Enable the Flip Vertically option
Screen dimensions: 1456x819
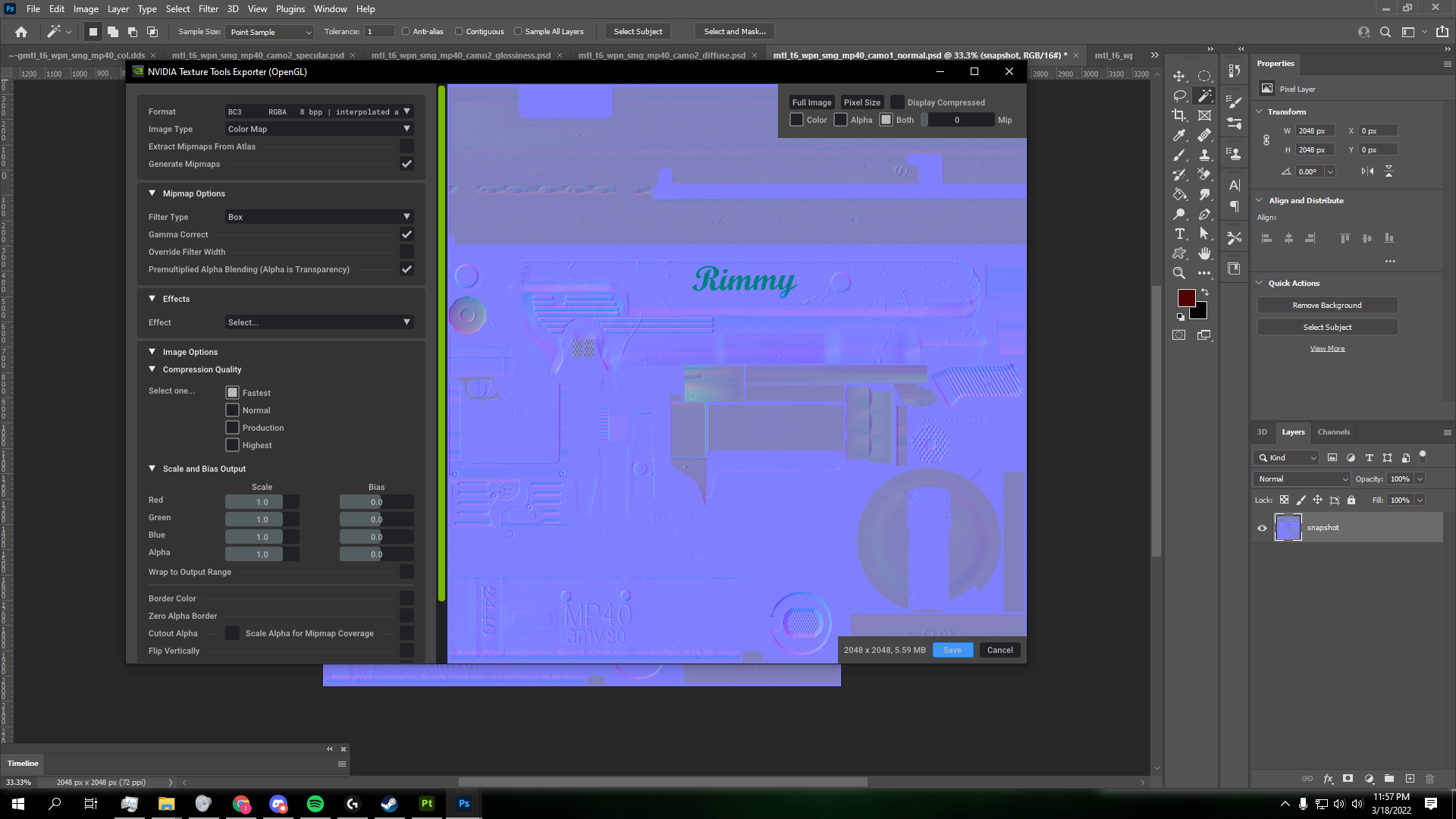tap(406, 651)
